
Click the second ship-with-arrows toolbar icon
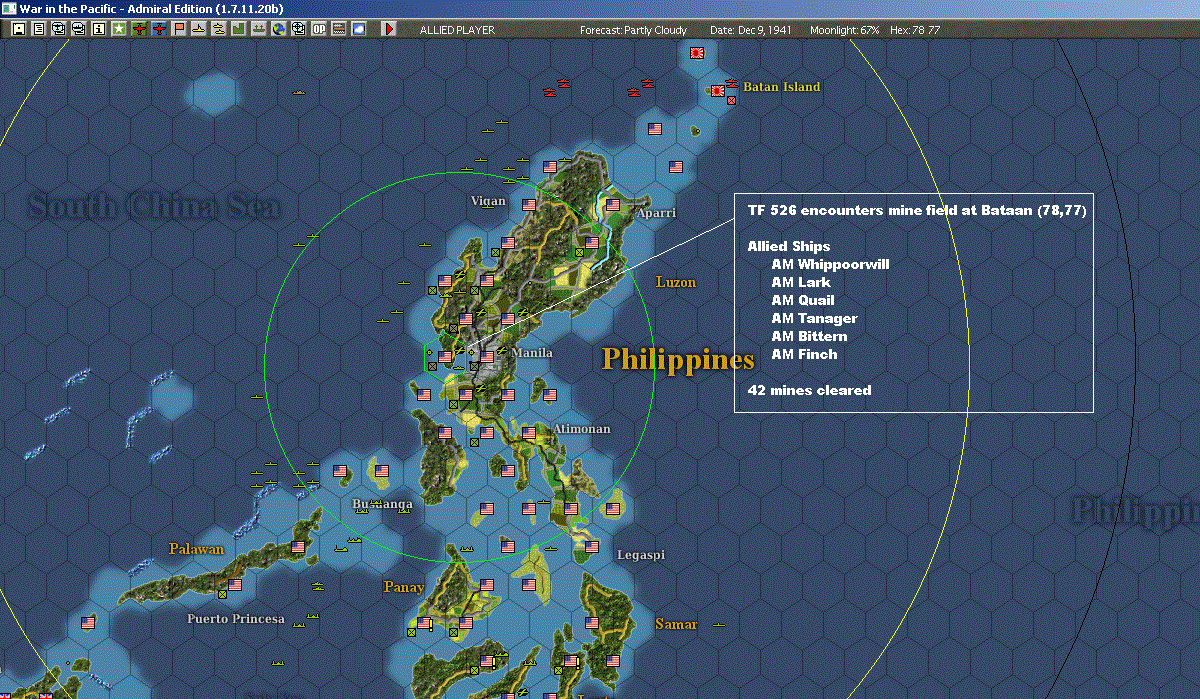coord(79,29)
